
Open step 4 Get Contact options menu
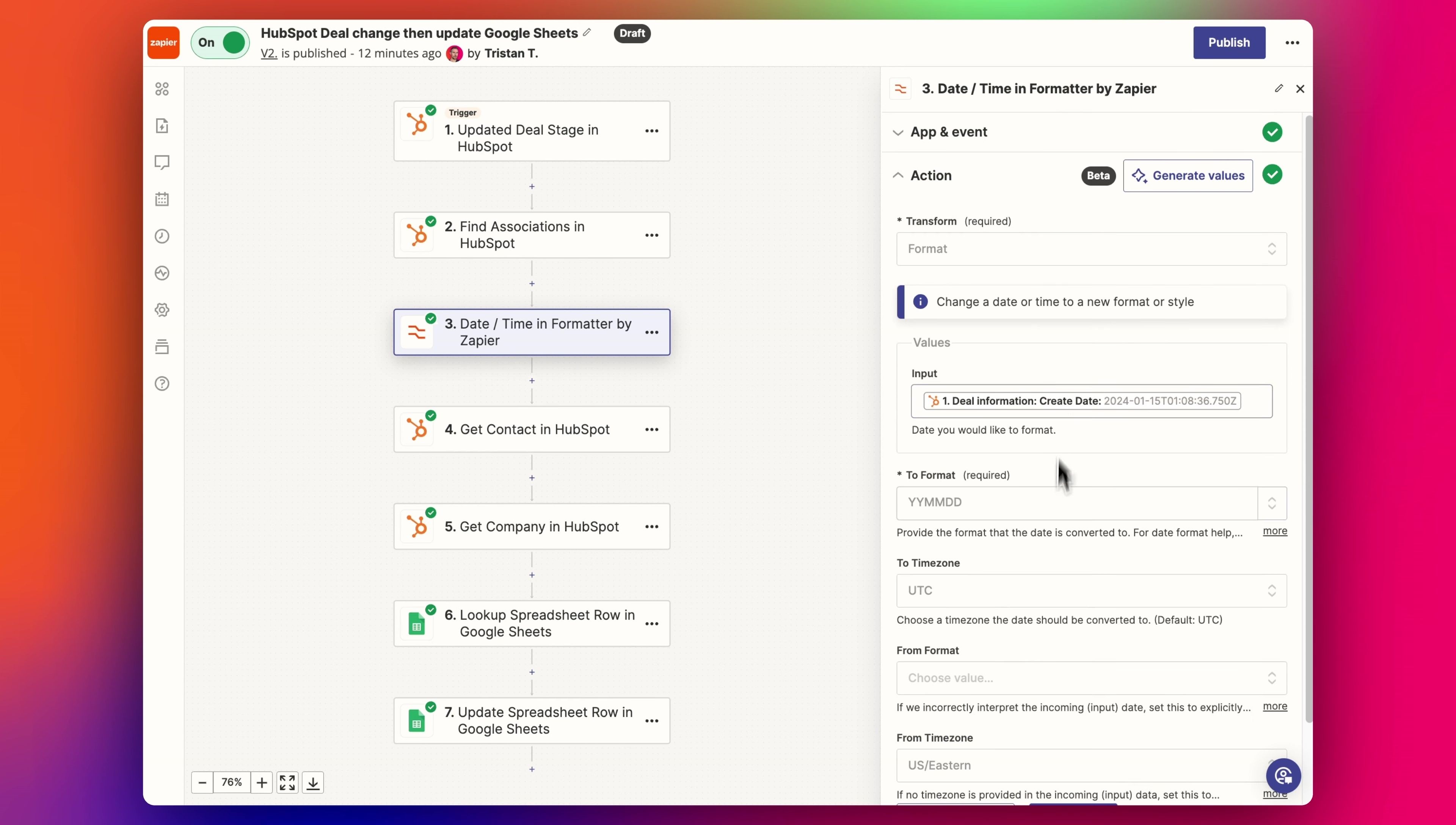coord(651,430)
